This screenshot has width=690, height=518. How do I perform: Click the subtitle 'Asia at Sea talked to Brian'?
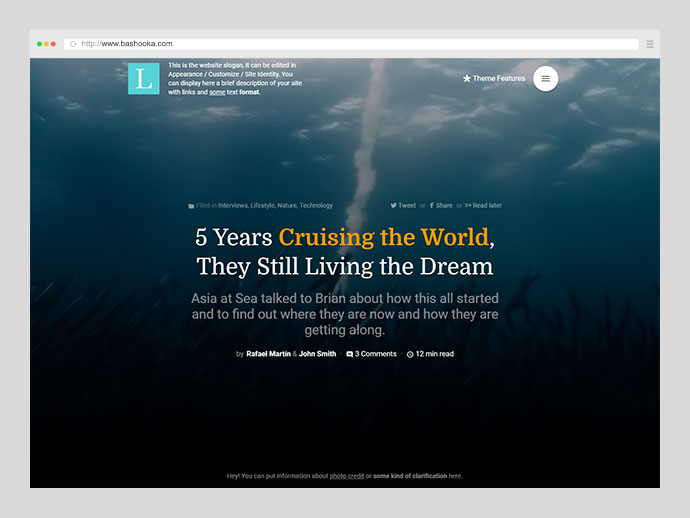coord(268,298)
